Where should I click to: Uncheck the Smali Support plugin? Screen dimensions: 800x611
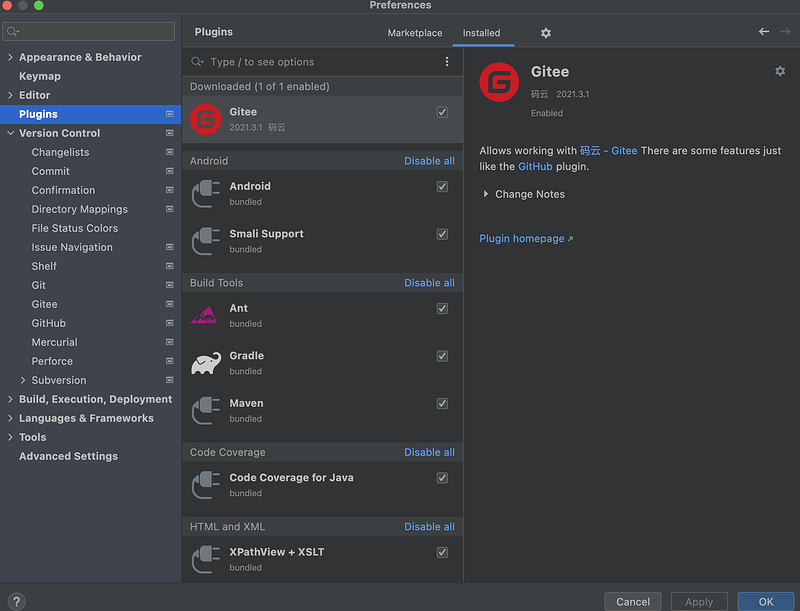(442, 234)
